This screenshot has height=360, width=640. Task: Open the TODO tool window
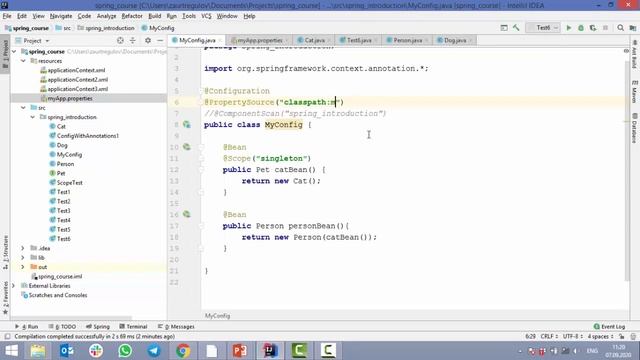point(62,327)
